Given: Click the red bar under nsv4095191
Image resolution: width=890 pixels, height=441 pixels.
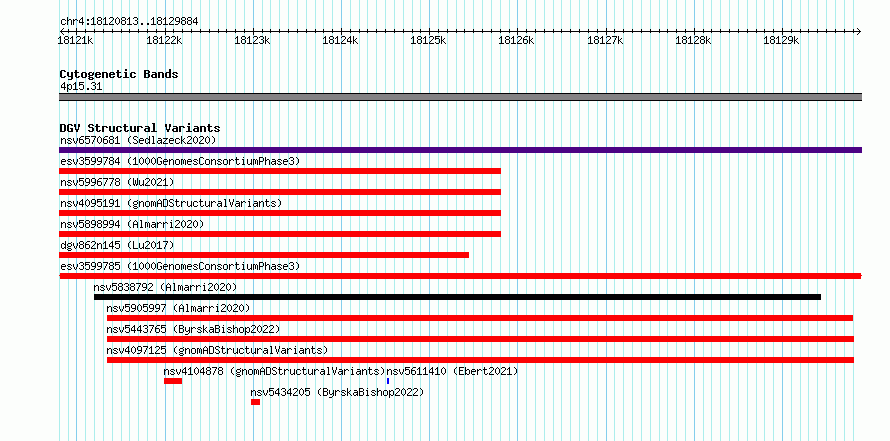Looking at the screenshot, I should tap(280, 213).
